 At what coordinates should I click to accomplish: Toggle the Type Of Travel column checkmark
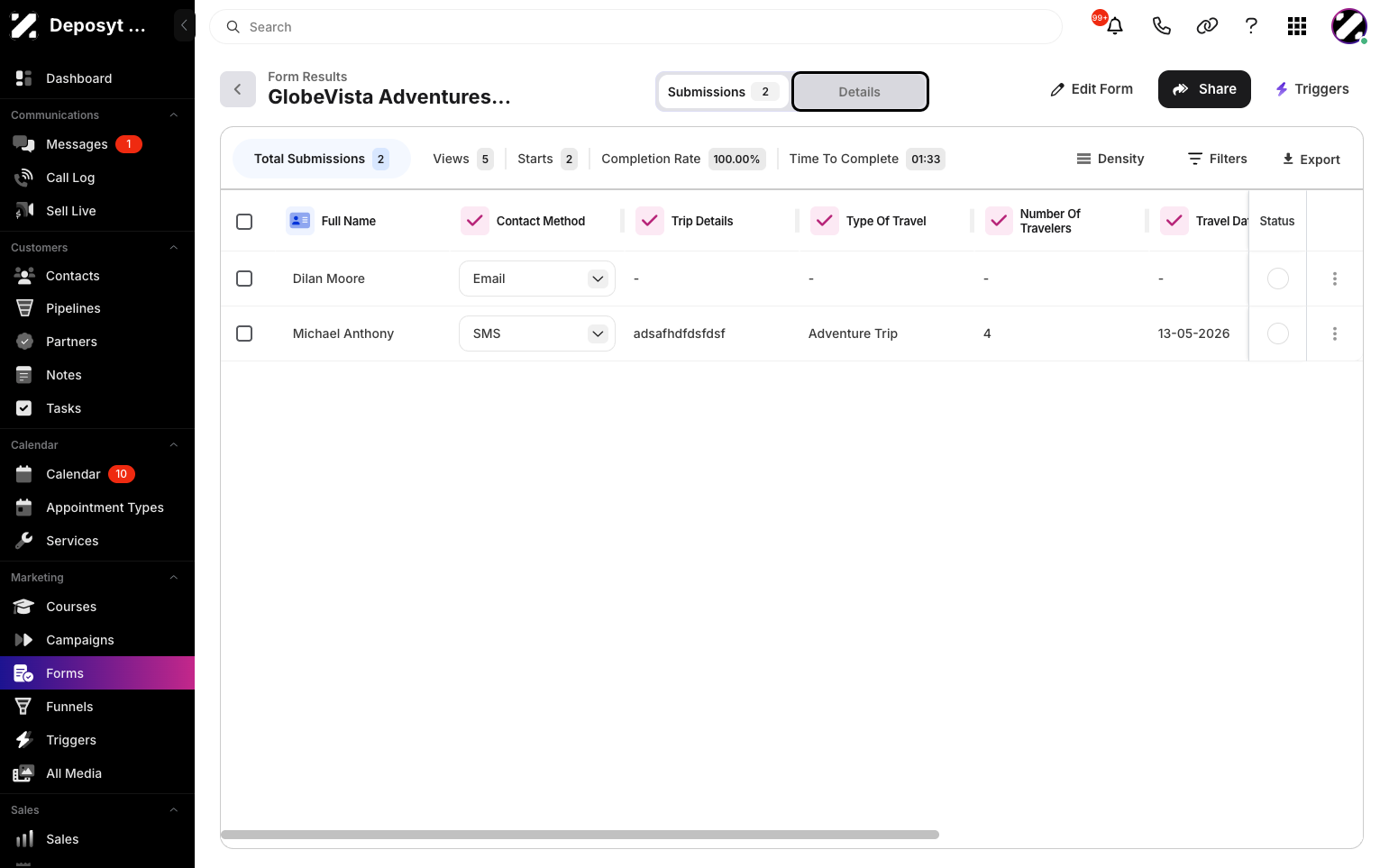[x=825, y=221]
